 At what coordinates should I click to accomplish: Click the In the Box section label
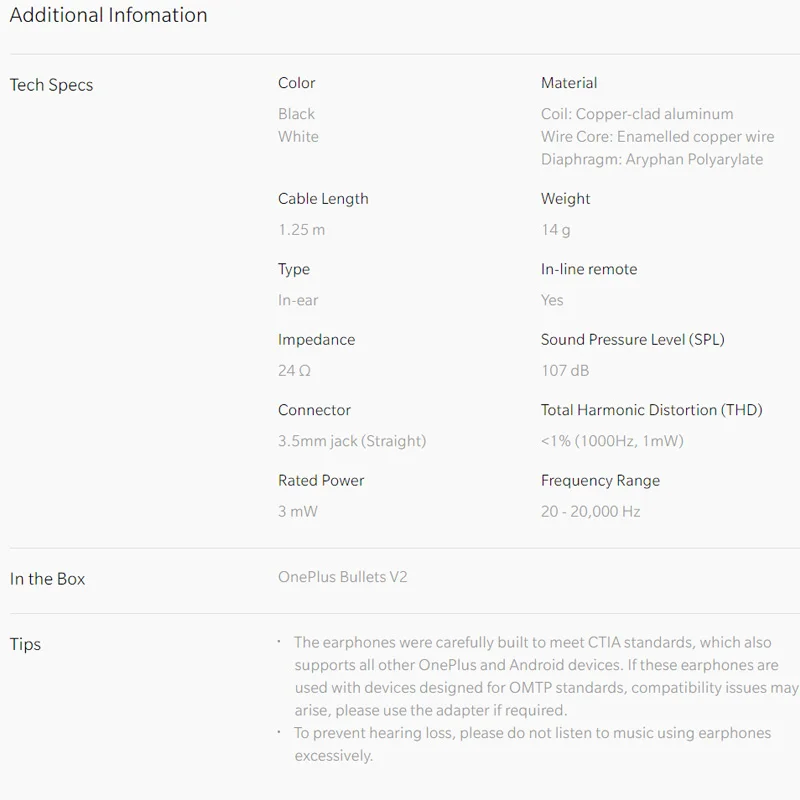coord(47,579)
